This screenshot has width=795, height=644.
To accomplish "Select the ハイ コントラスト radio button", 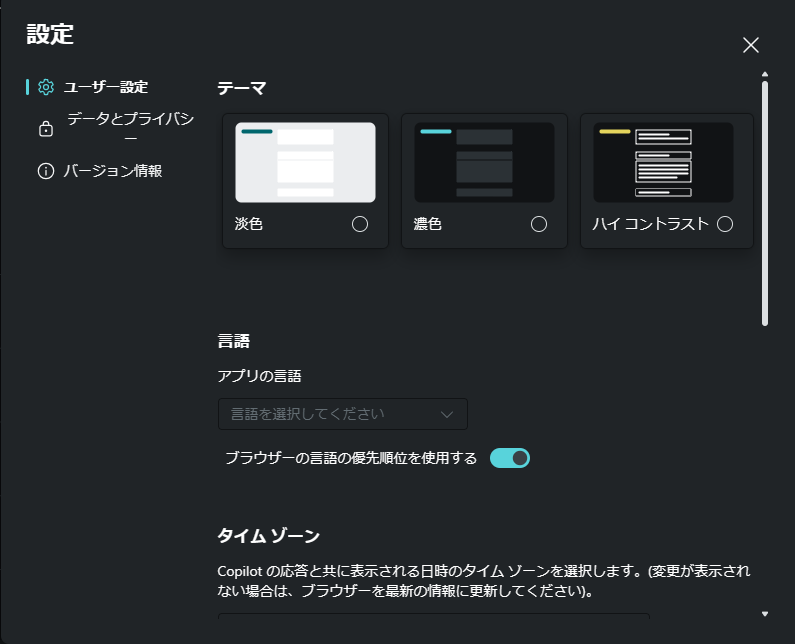I will [x=725, y=224].
